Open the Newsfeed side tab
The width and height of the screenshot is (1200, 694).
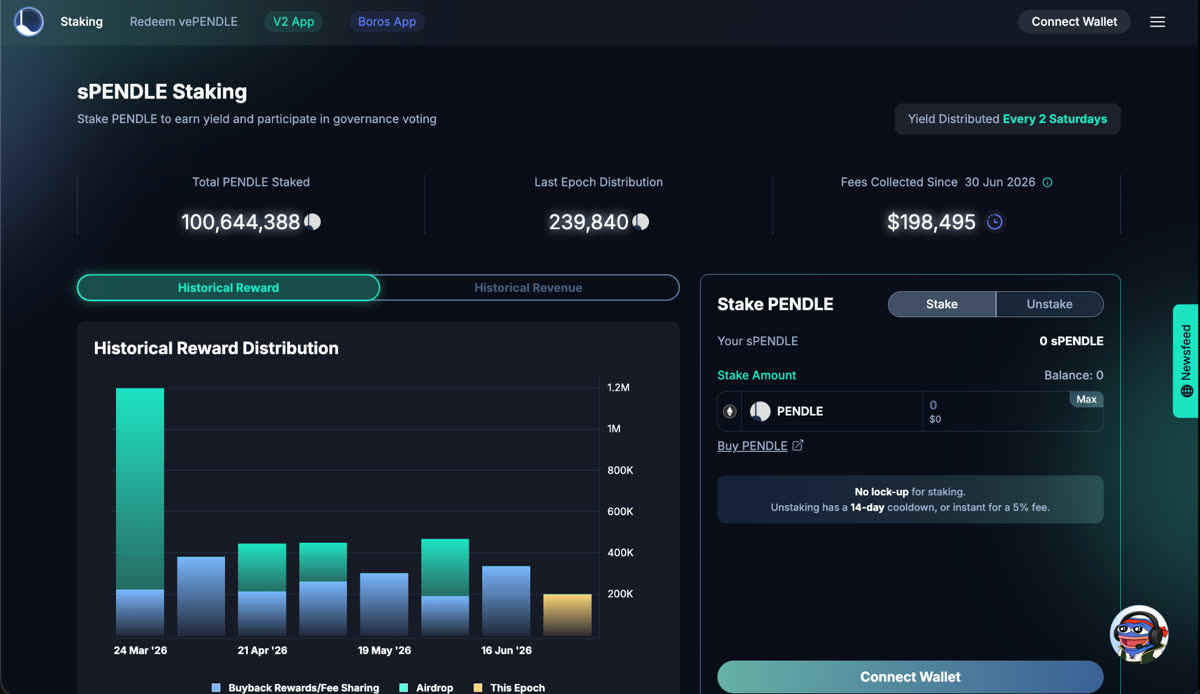(1185, 360)
